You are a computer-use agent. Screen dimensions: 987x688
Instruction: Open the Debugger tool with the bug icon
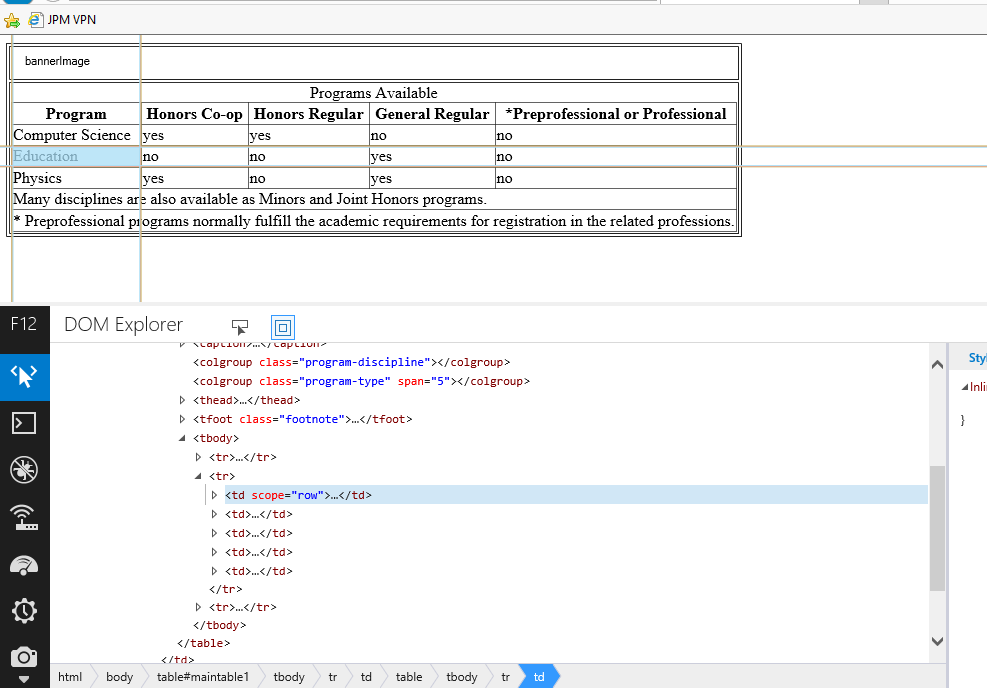(24, 470)
